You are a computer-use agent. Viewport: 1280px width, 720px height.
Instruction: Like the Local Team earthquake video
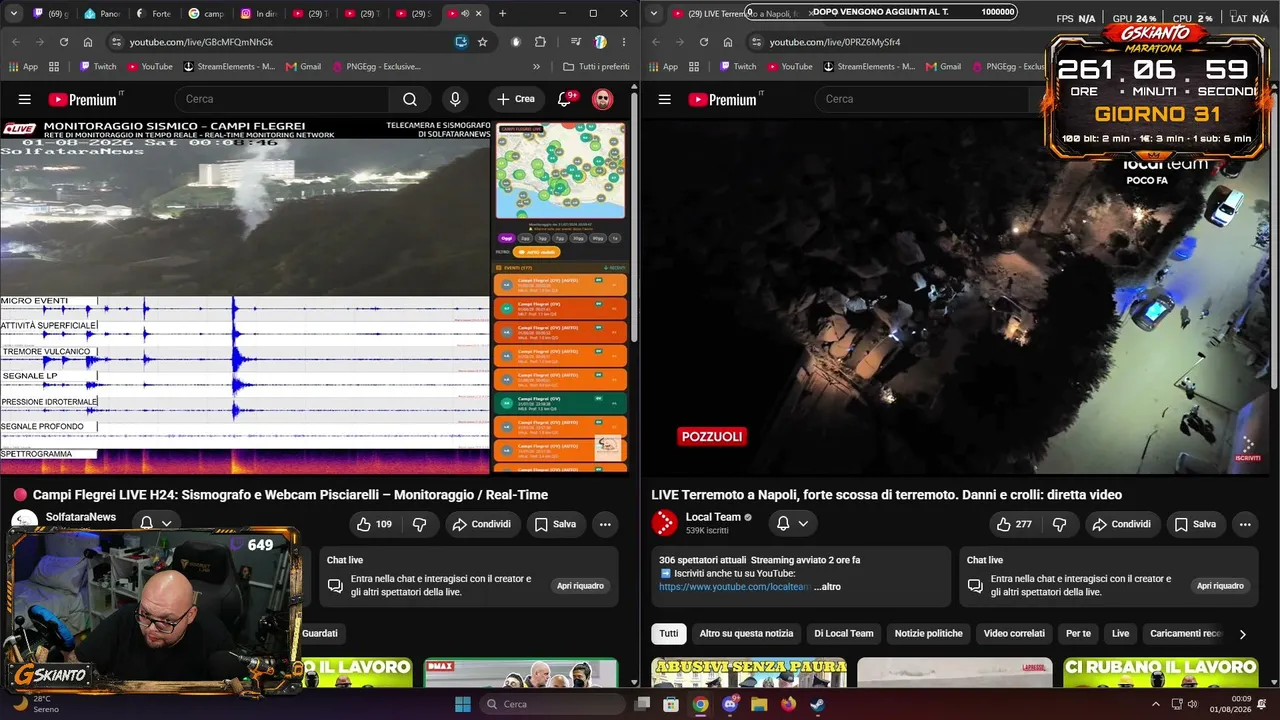pos(1014,524)
